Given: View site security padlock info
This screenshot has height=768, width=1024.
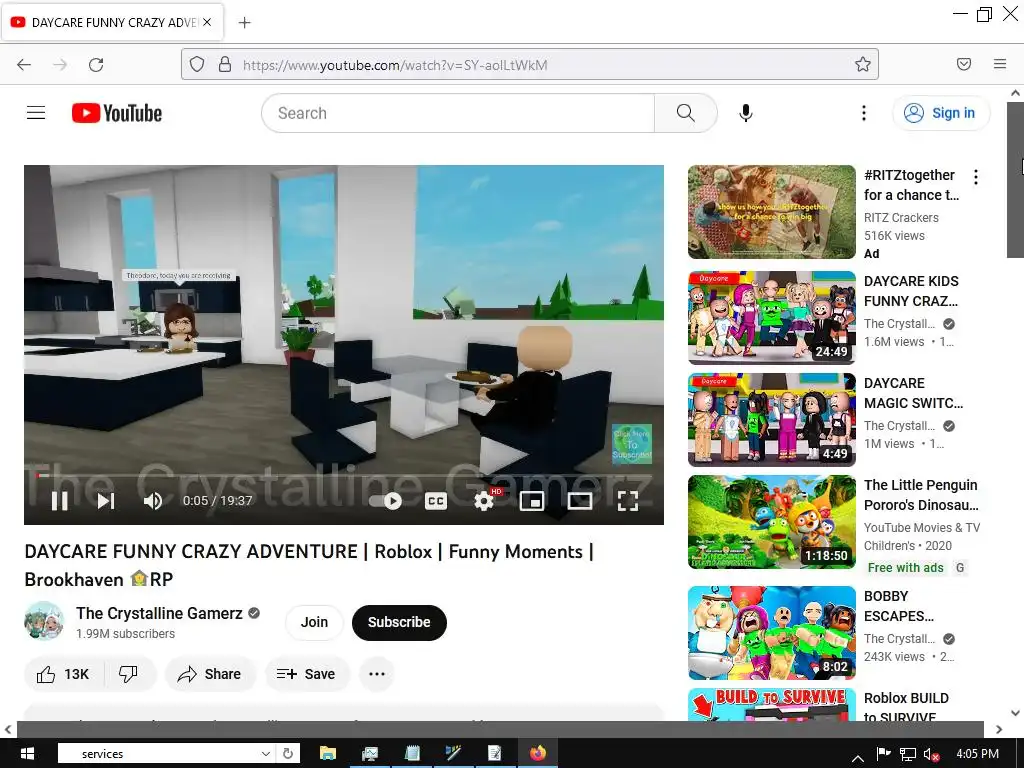Looking at the screenshot, I should [x=225, y=65].
